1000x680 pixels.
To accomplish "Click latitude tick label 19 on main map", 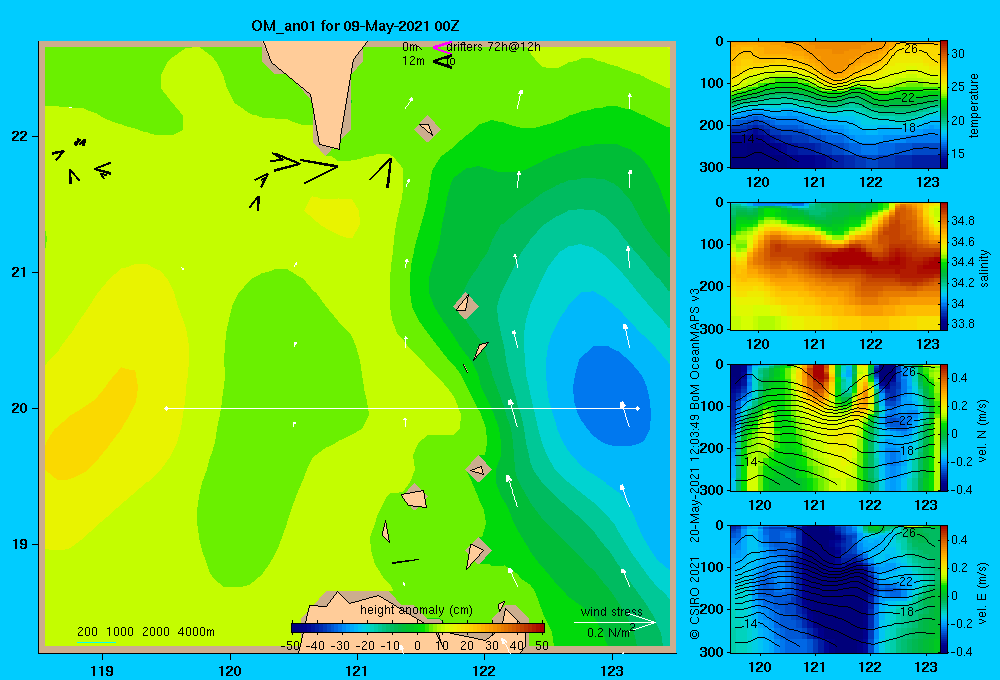I will click(20, 544).
